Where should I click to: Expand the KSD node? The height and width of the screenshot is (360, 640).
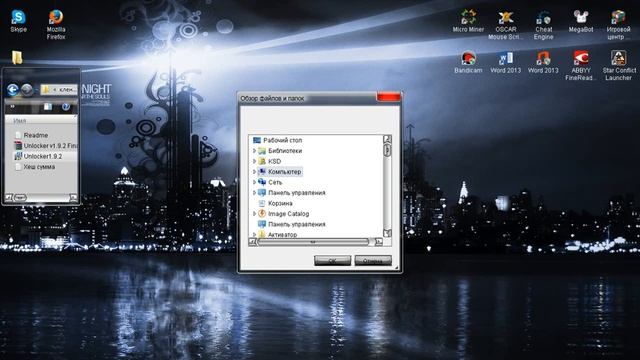pyautogui.click(x=254, y=161)
